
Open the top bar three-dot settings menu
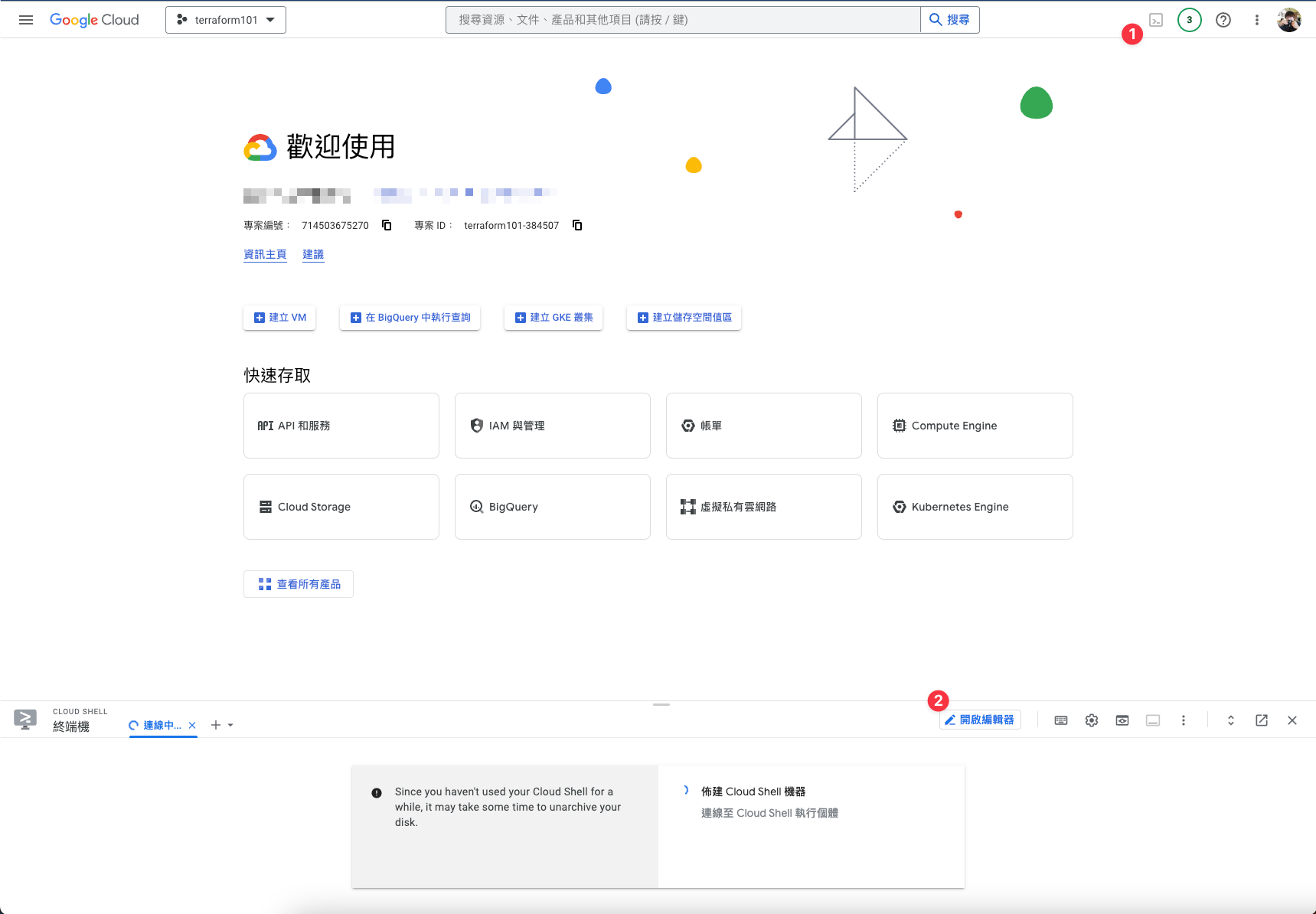point(1257,20)
